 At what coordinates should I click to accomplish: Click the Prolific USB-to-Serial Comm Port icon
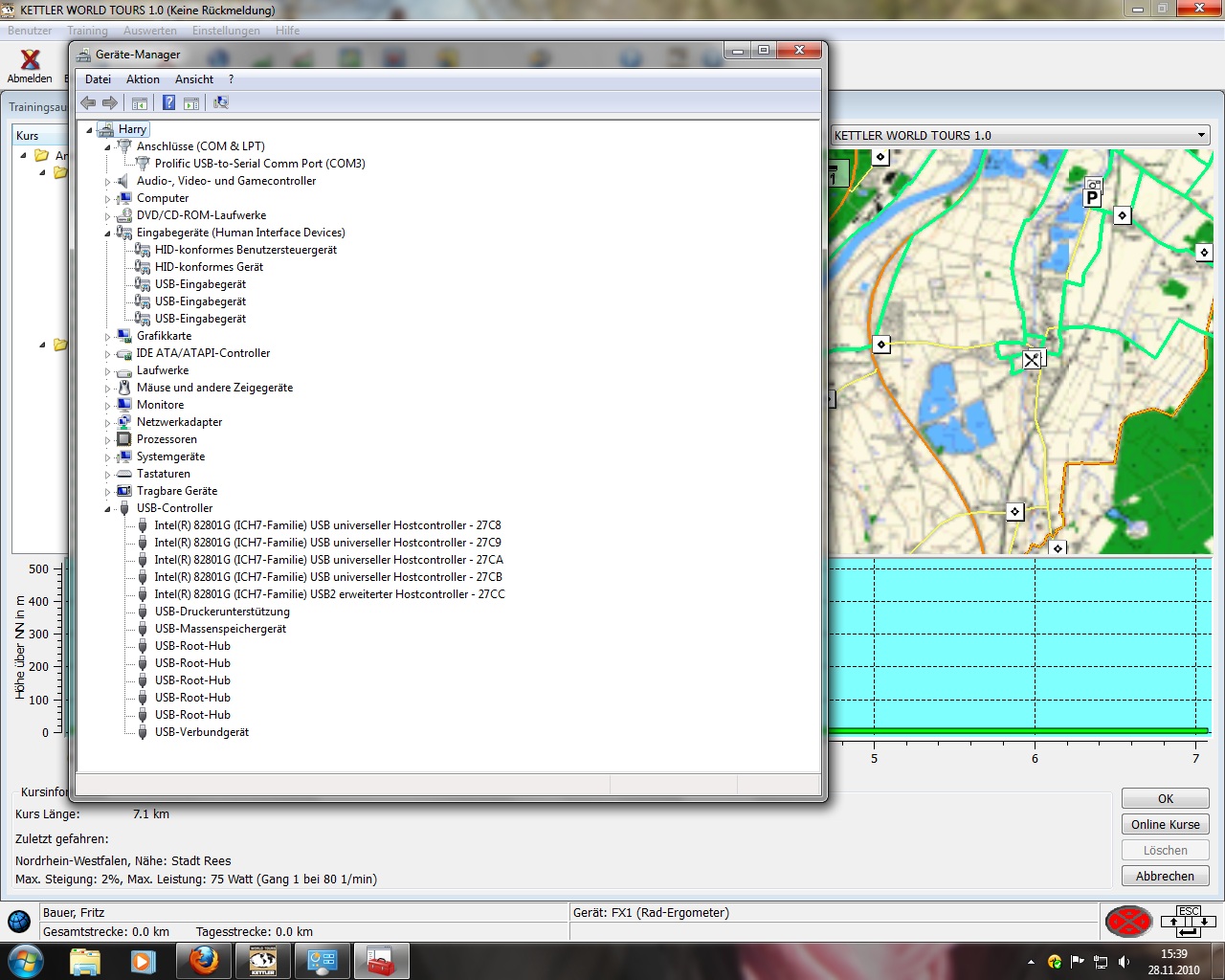pyautogui.click(x=143, y=164)
